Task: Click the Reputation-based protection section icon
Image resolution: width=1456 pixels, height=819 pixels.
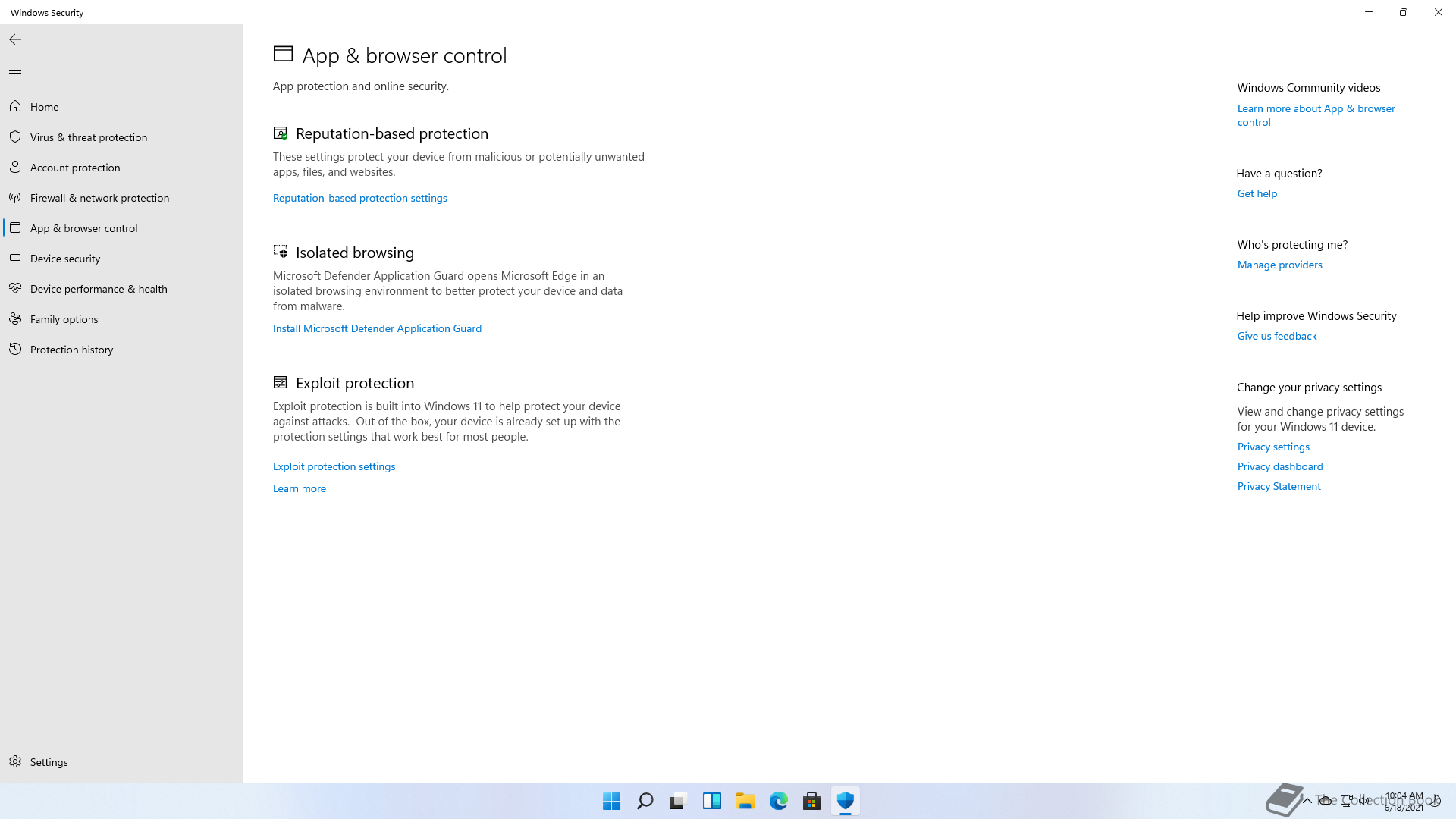Action: [281, 133]
